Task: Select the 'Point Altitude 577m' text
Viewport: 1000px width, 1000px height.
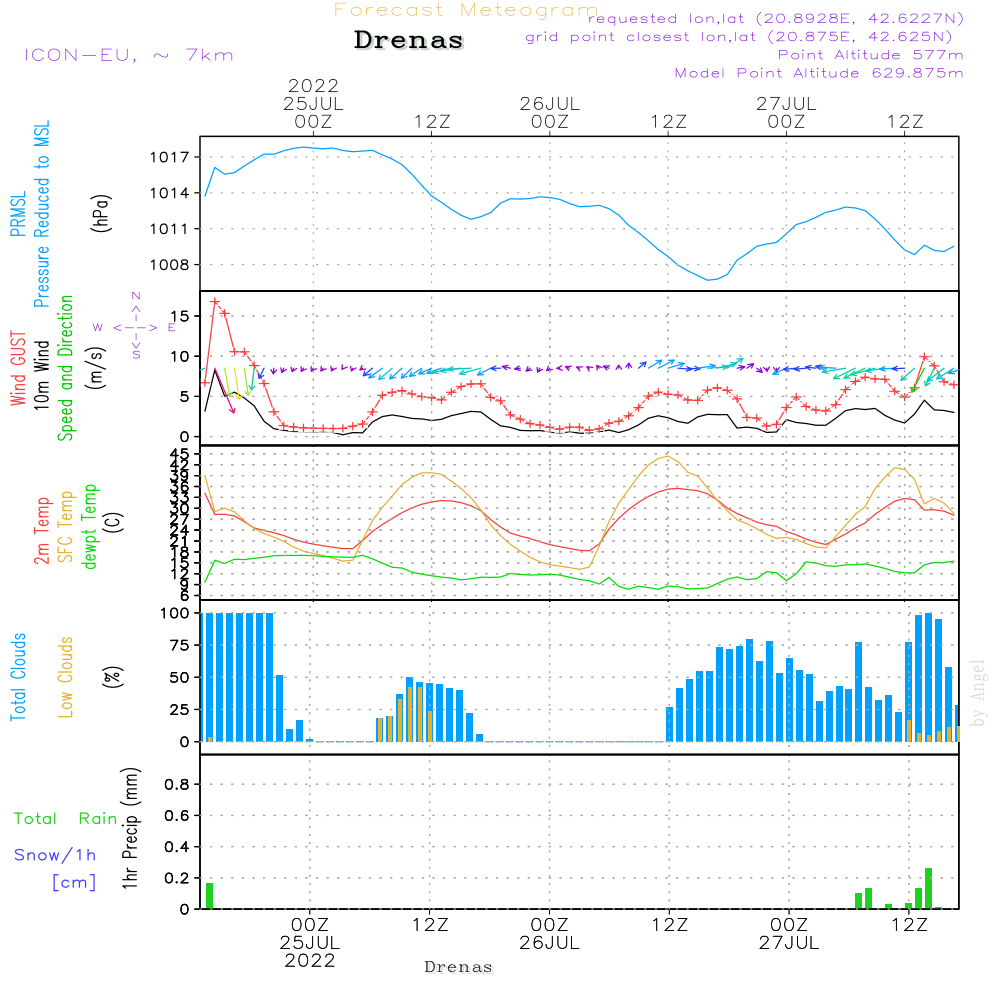Action: tap(870, 55)
